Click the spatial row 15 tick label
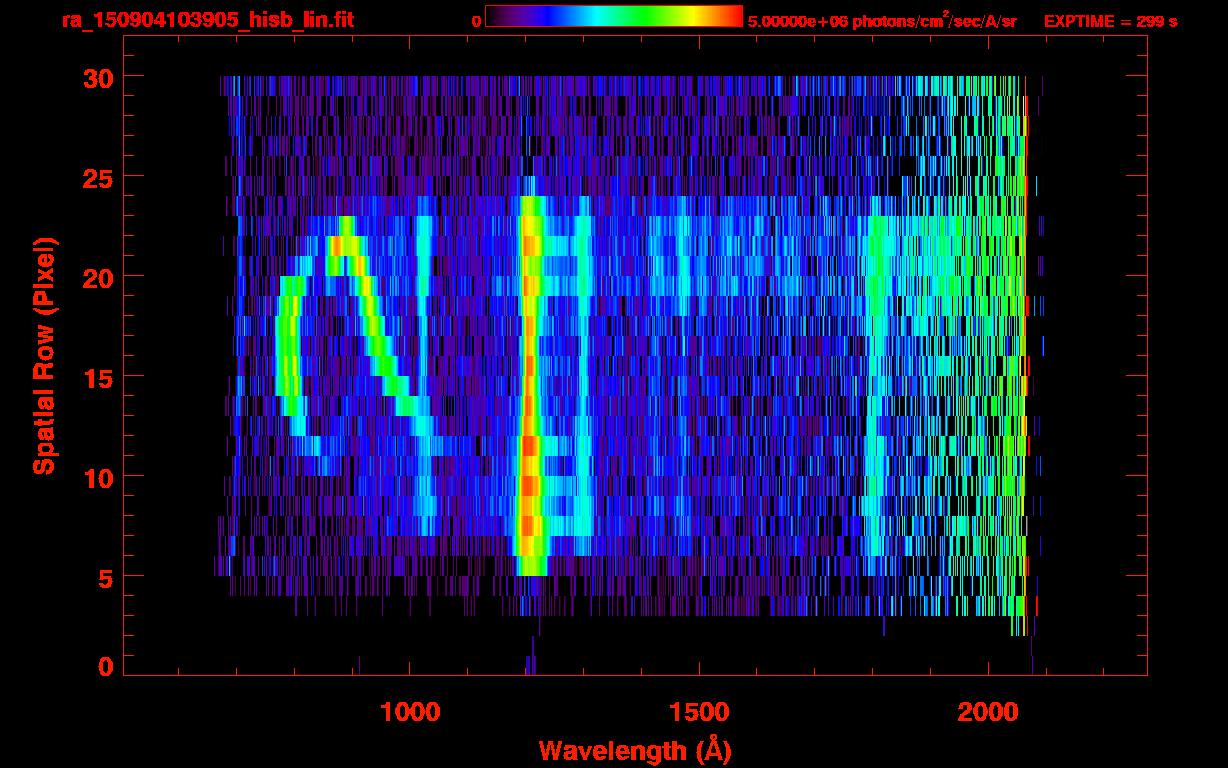Image resolution: width=1228 pixels, height=768 pixels. coord(97,377)
